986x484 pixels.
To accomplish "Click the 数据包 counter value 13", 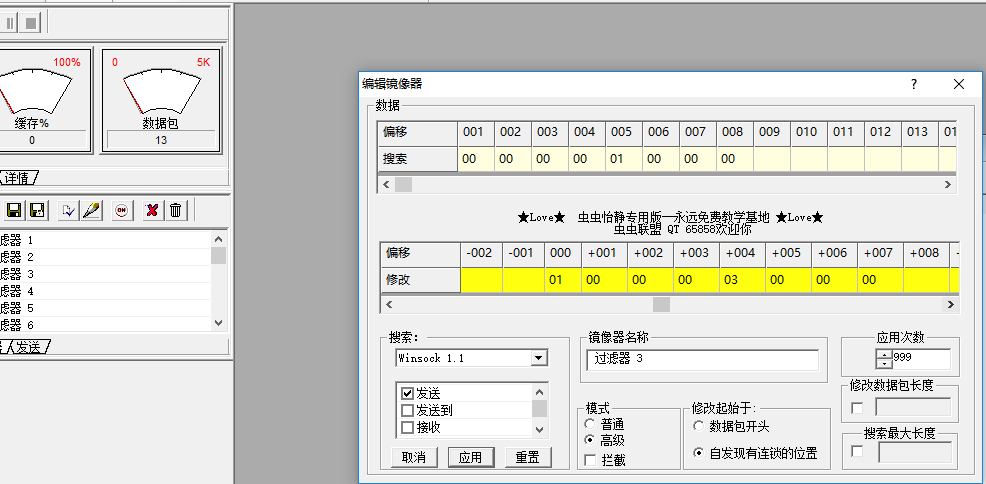I will (161, 140).
